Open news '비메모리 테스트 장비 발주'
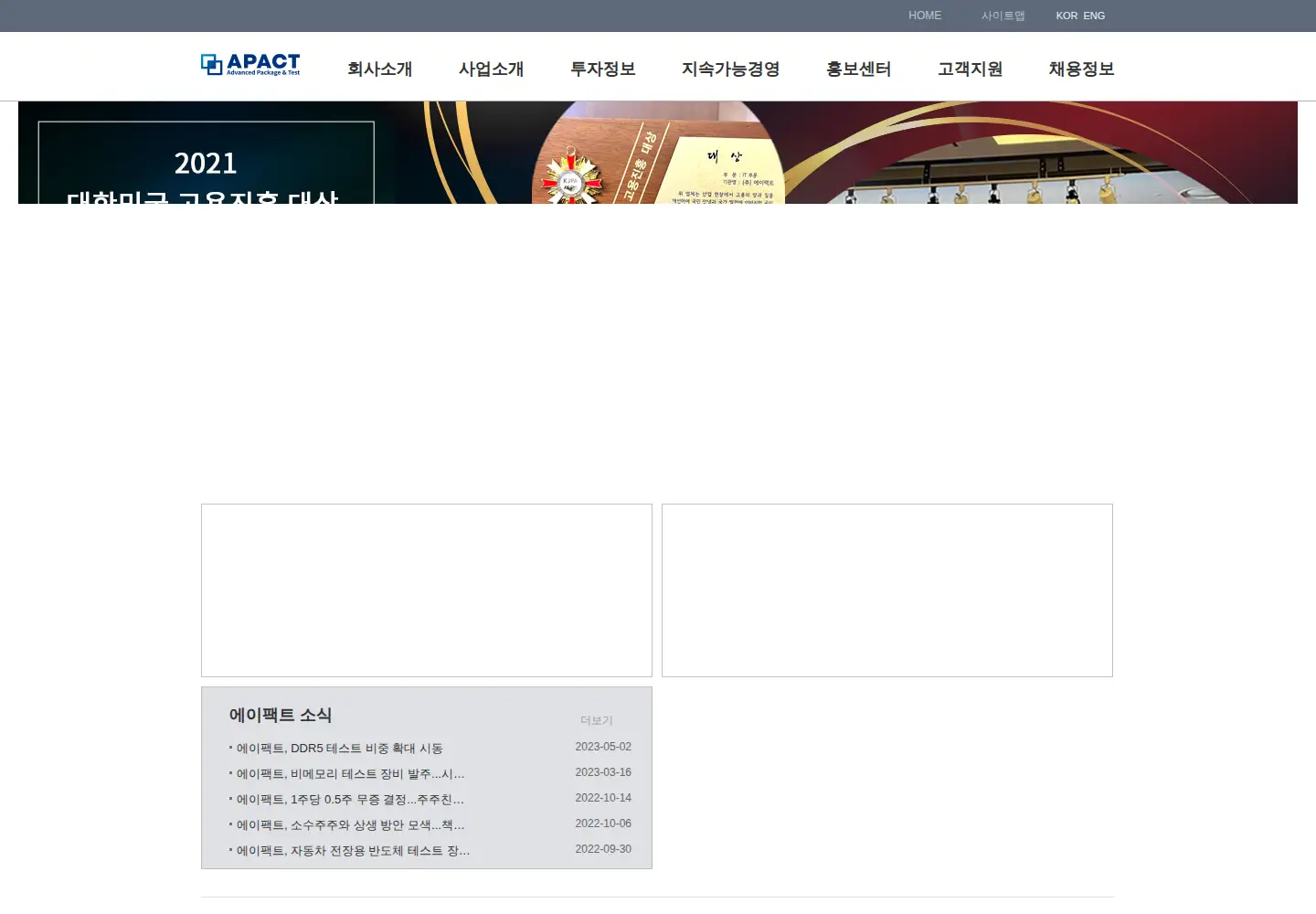 coord(350,774)
